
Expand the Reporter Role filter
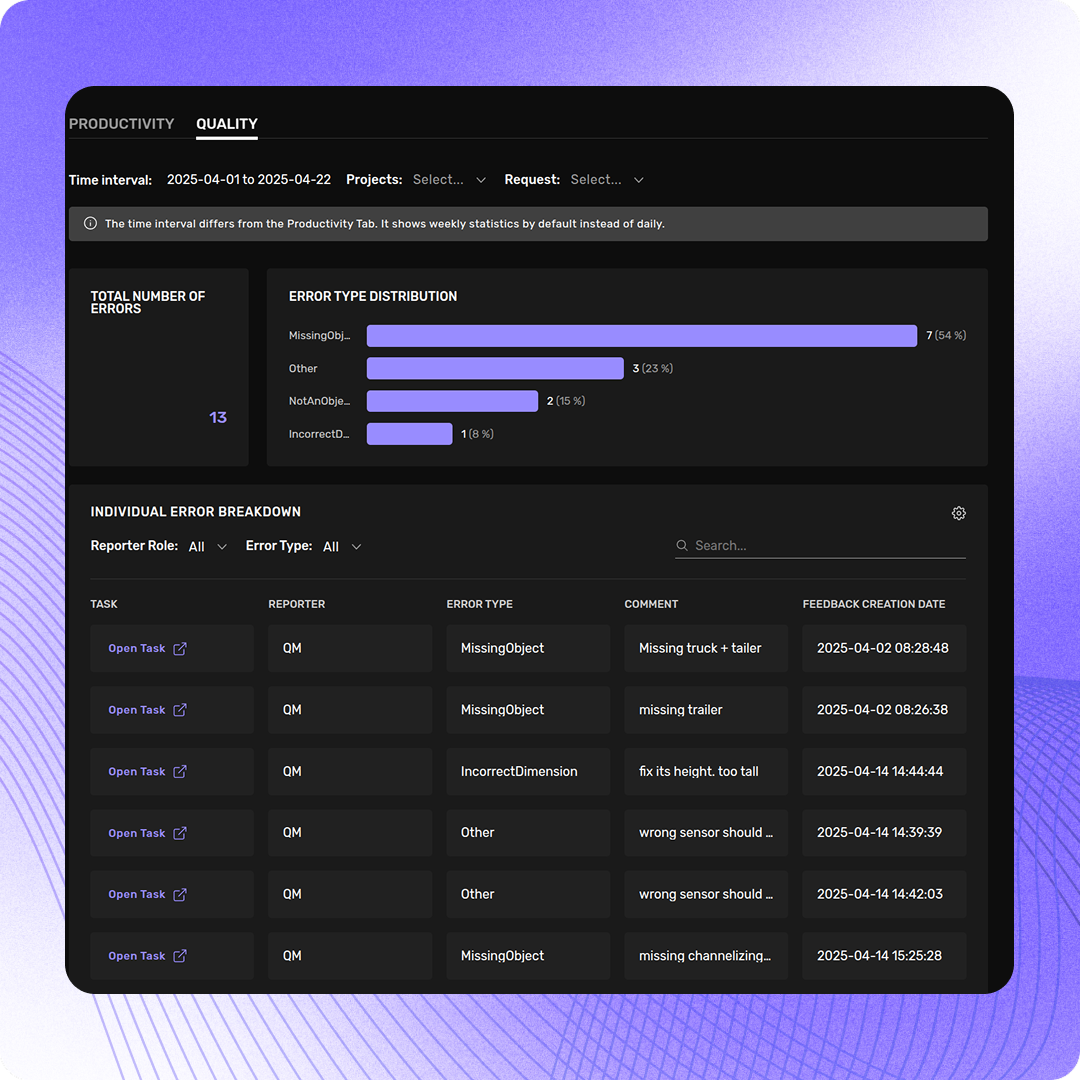click(x=206, y=546)
